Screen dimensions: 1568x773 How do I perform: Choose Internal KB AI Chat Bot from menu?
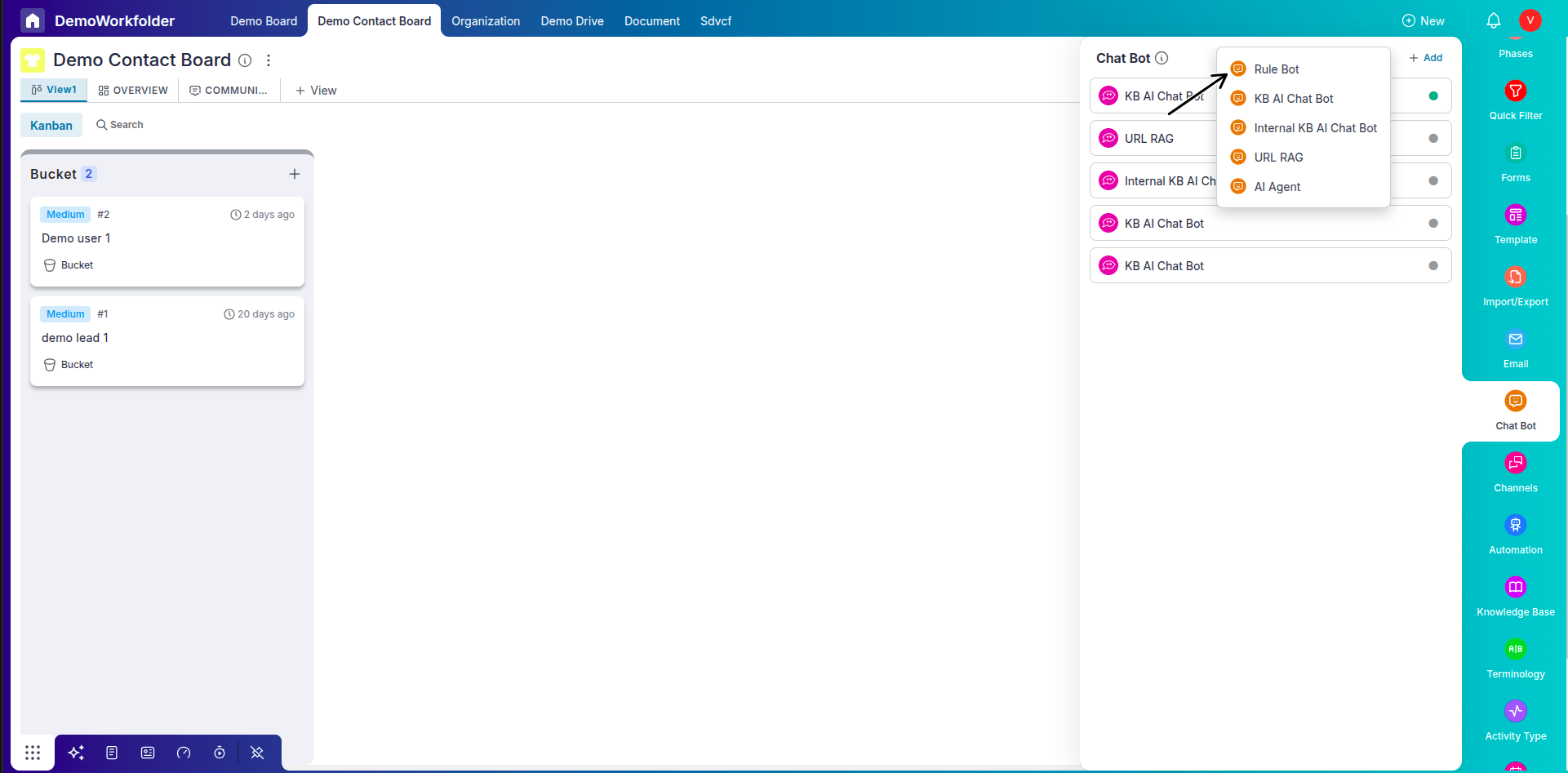1303,128
